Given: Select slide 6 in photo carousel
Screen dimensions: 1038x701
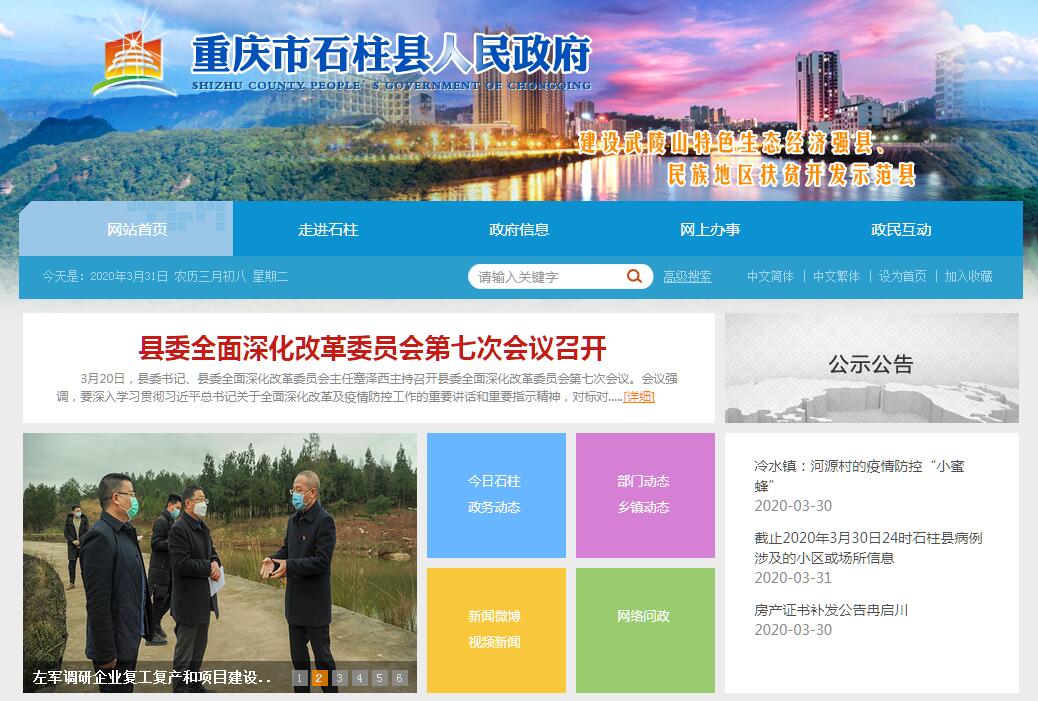Looking at the screenshot, I should point(399,678).
